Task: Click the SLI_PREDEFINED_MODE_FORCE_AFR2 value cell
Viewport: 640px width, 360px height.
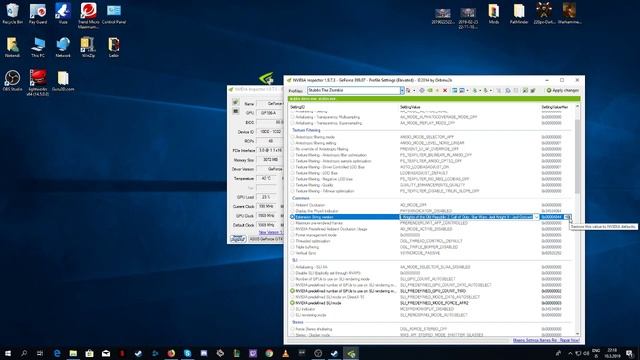Action: [434, 303]
